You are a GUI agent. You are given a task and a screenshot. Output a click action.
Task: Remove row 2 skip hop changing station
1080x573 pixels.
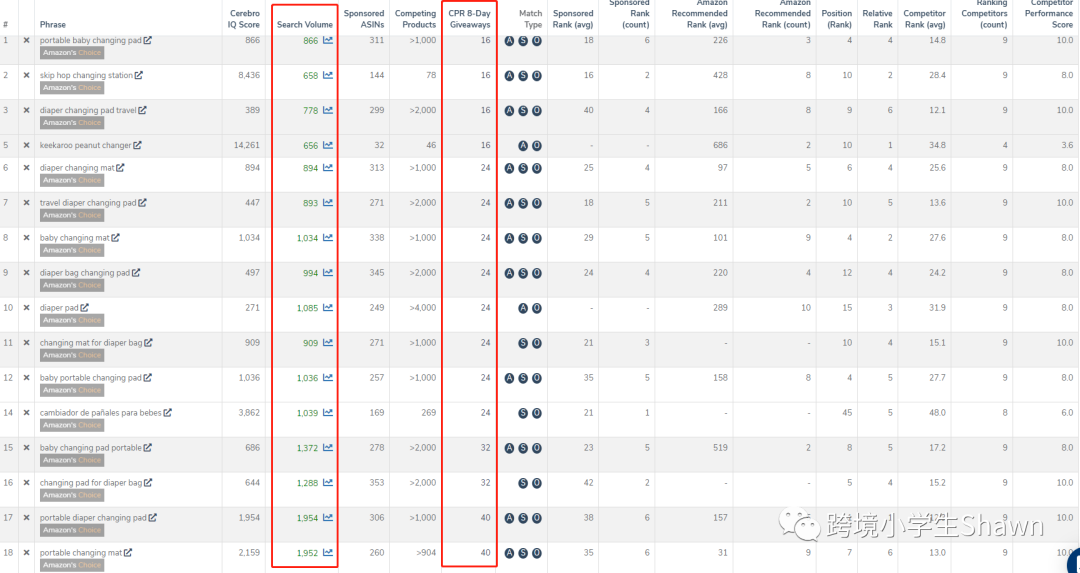26,76
